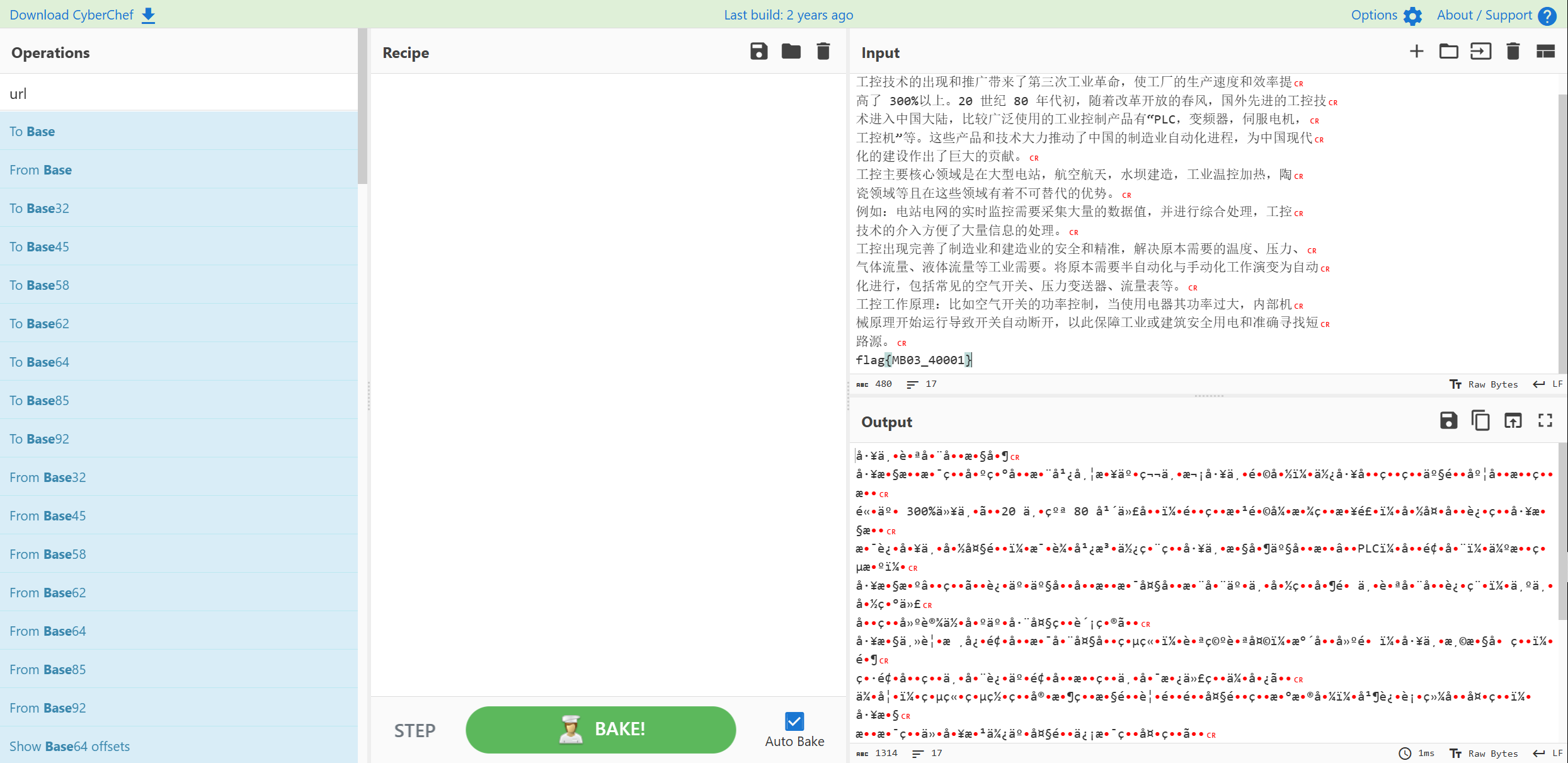Open a file as input
This screenshot has height=763, width=1568.
pyautogui.click(x=1480, y=52)
